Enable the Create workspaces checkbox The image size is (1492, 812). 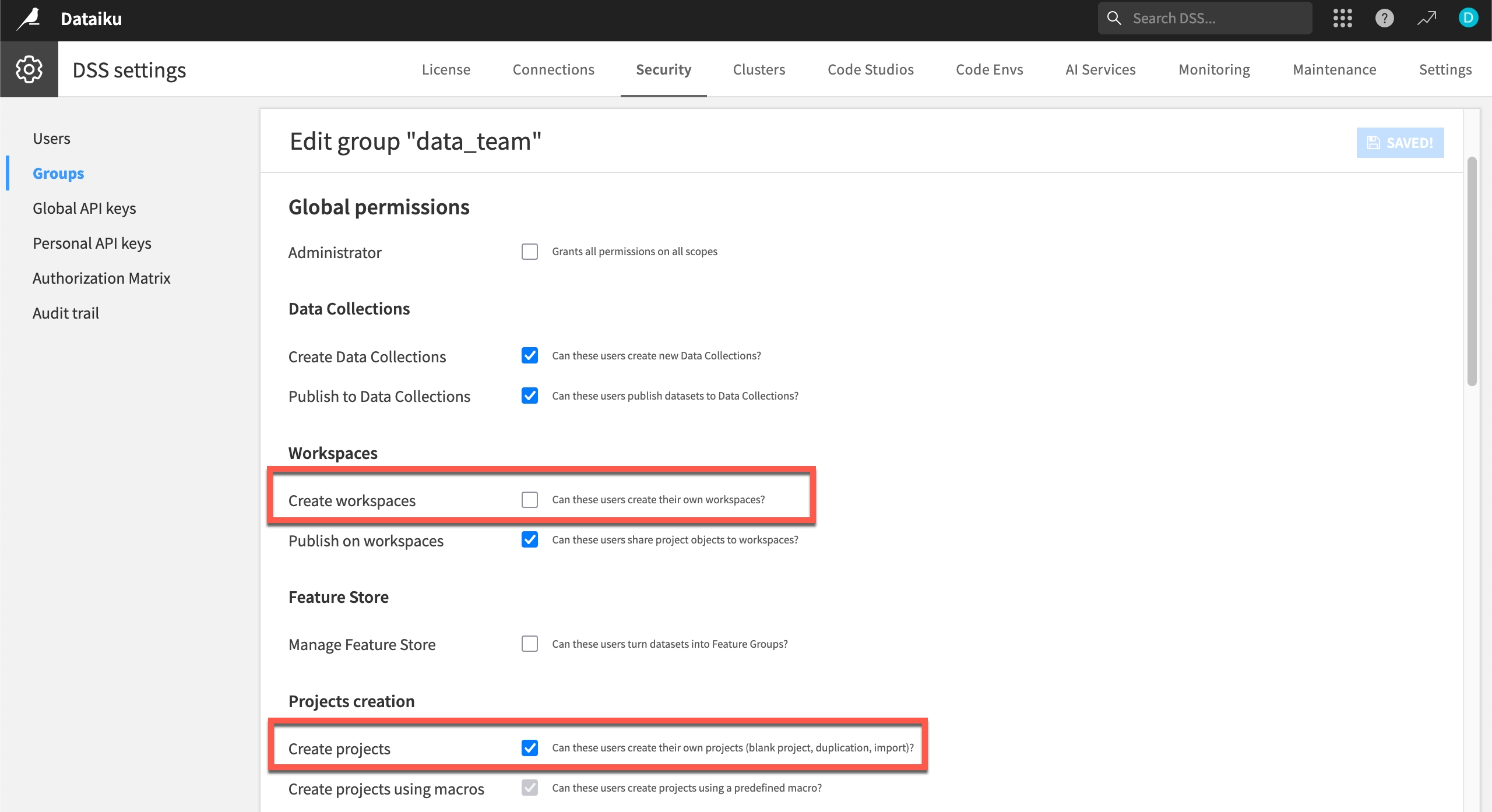click(x=530, y=500)
